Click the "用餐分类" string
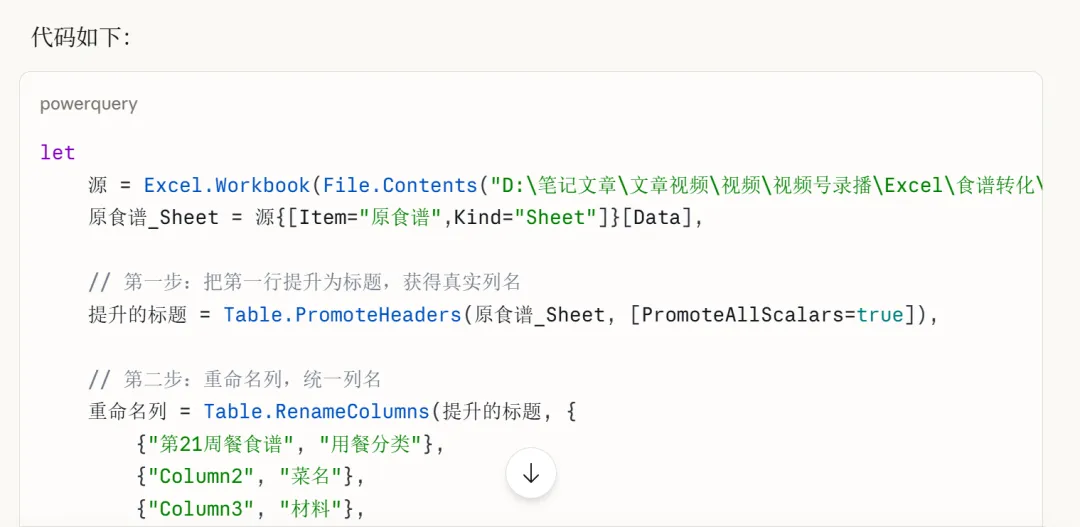 click(376, 443)
